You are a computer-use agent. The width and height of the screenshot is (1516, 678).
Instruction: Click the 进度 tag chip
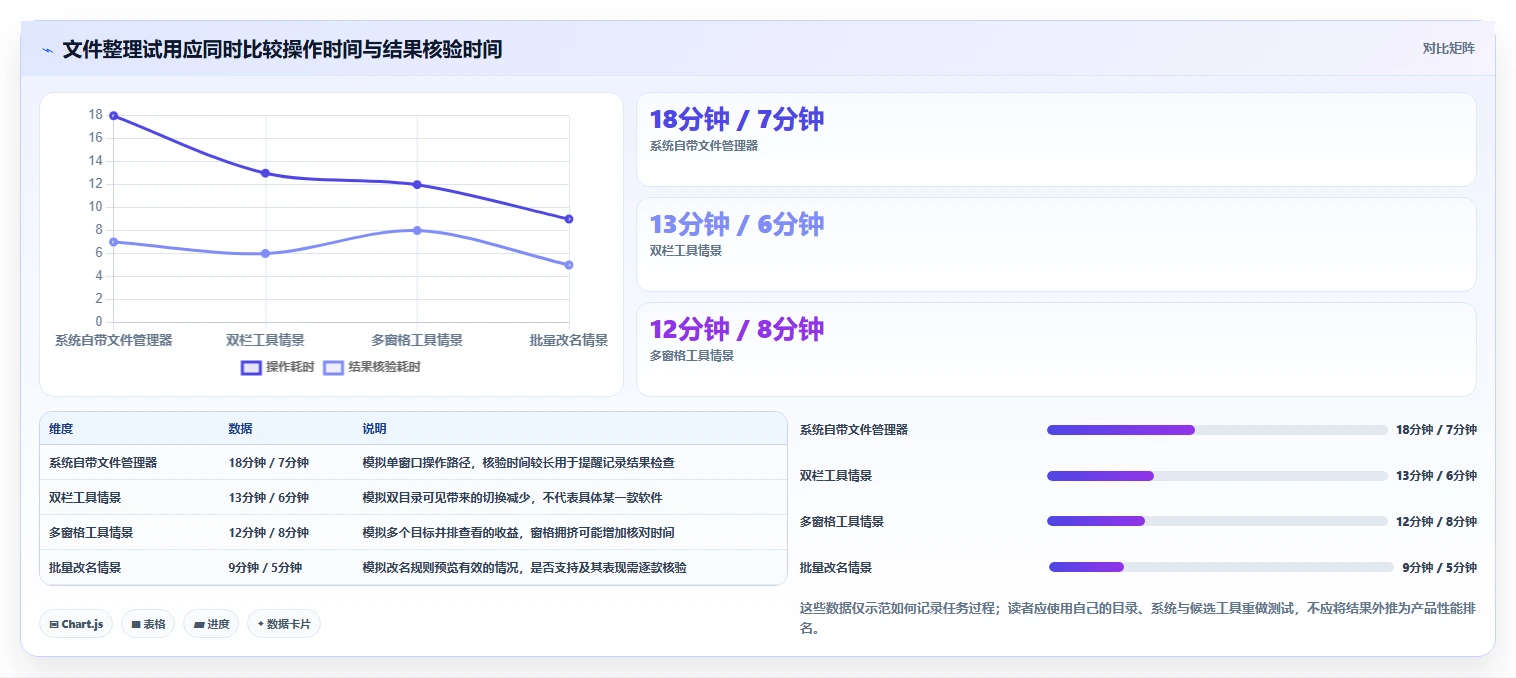point(211,624)
